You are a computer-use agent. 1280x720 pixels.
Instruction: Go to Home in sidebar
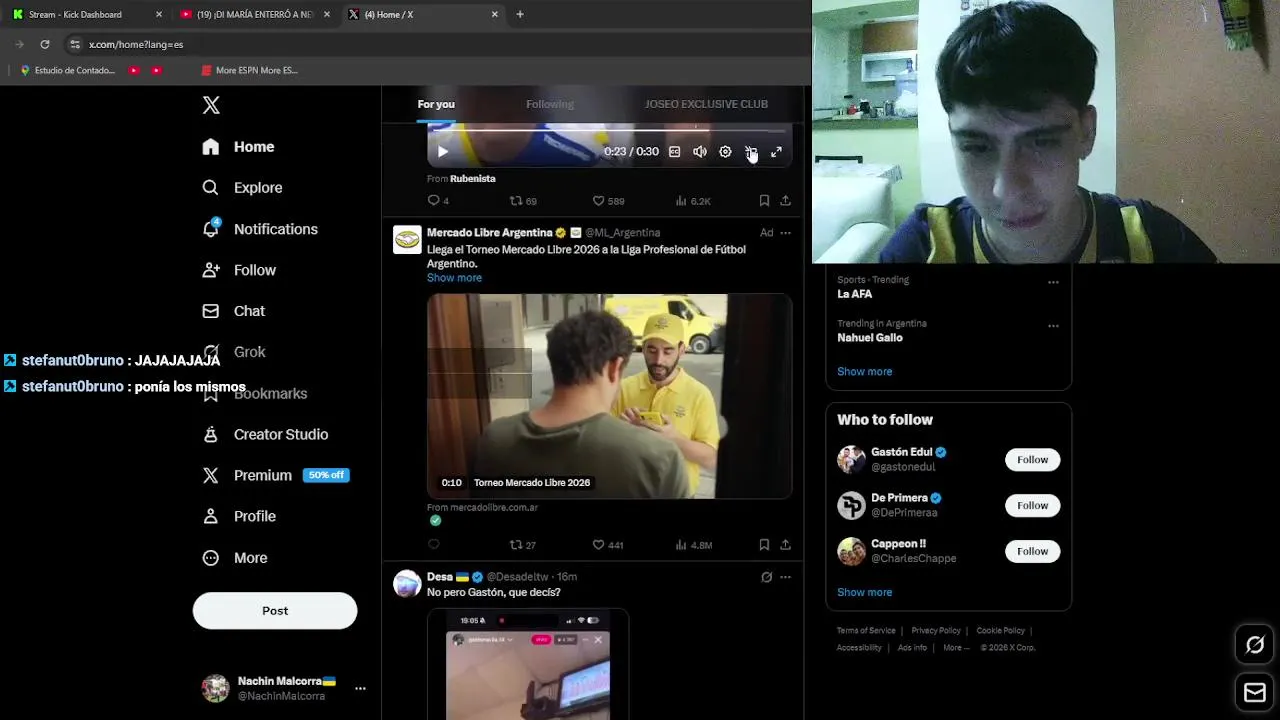click(238, 147)
